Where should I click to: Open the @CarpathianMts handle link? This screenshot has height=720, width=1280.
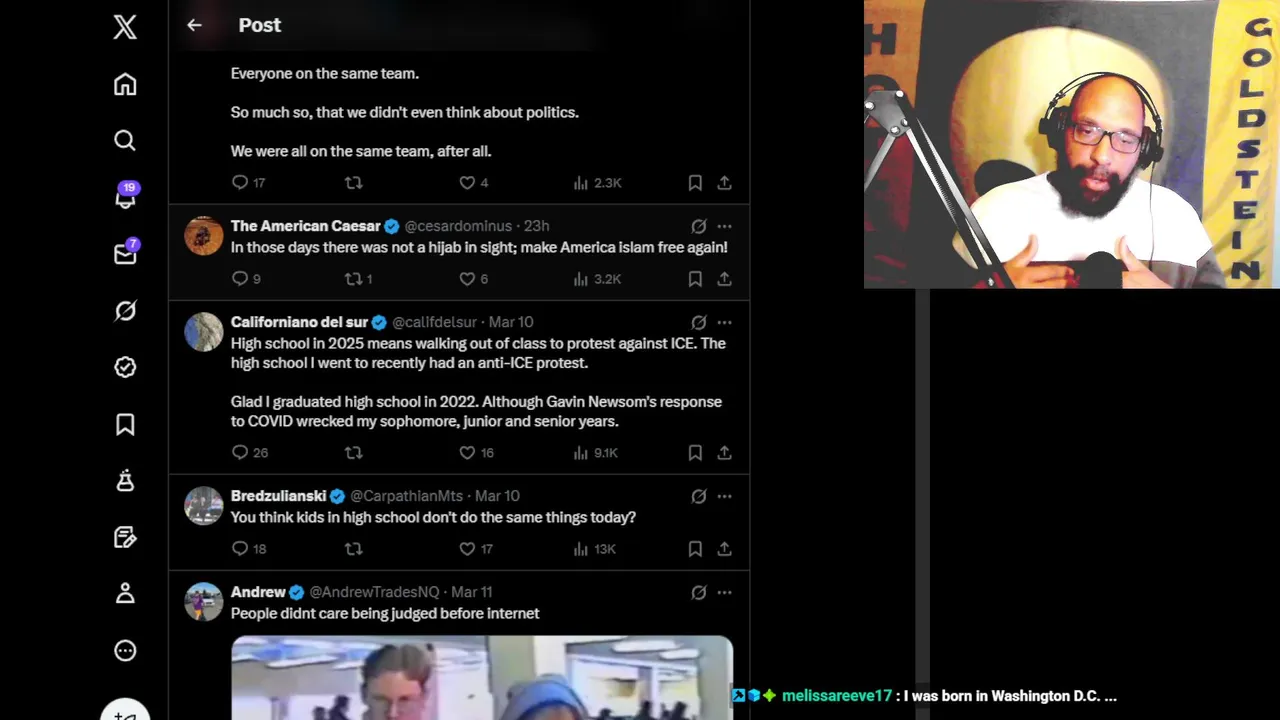(x=406, y=496)
